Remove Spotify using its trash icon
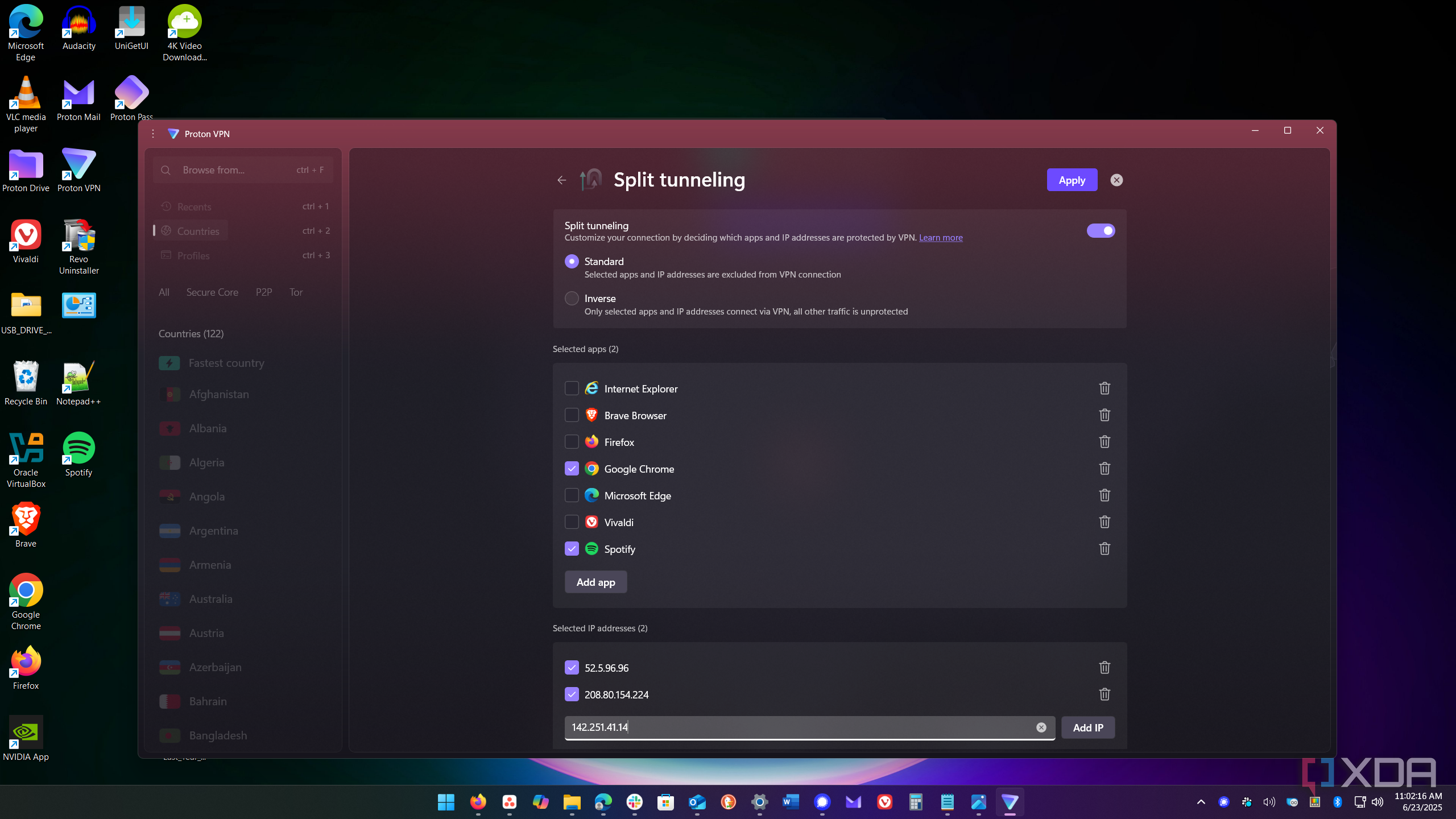 point(1105,549)
